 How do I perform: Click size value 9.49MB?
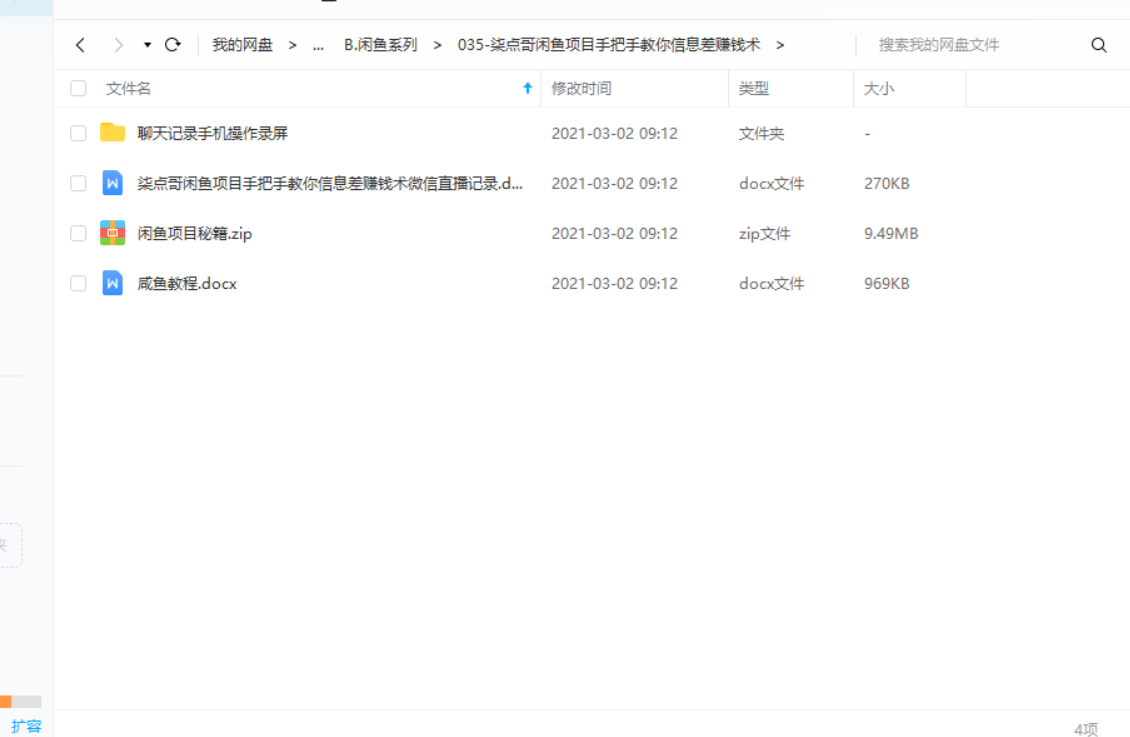(x=891, y=233)
